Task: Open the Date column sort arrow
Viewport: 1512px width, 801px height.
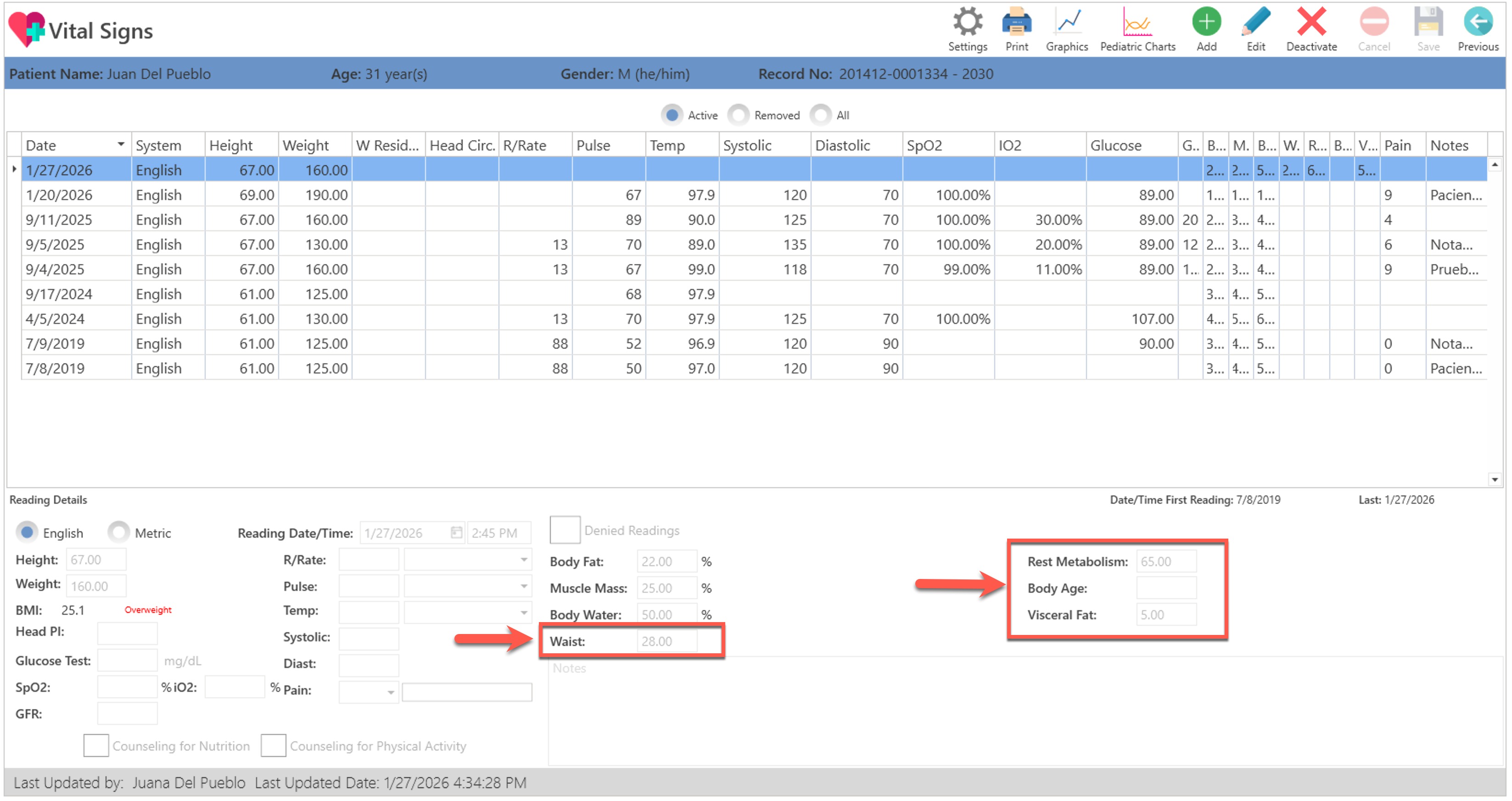Action: pos(121,145)
